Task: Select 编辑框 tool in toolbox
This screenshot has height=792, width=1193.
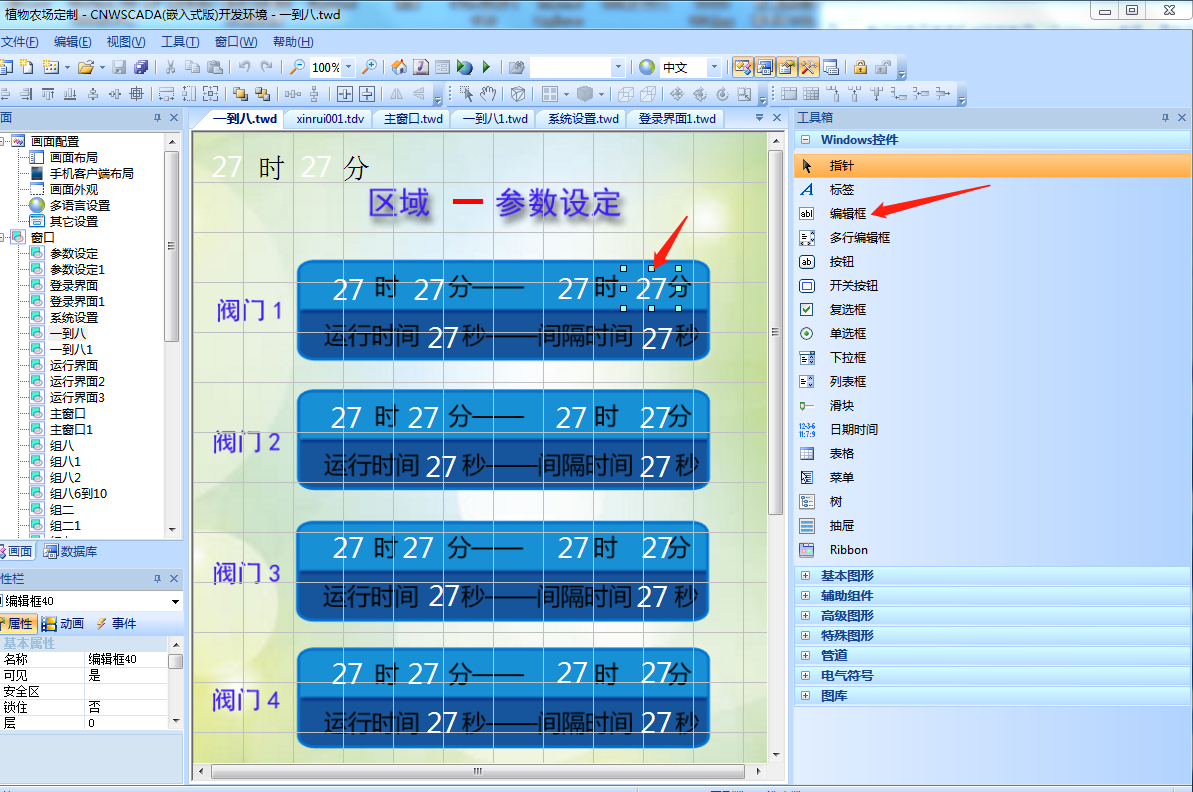Action: [847, 213]
